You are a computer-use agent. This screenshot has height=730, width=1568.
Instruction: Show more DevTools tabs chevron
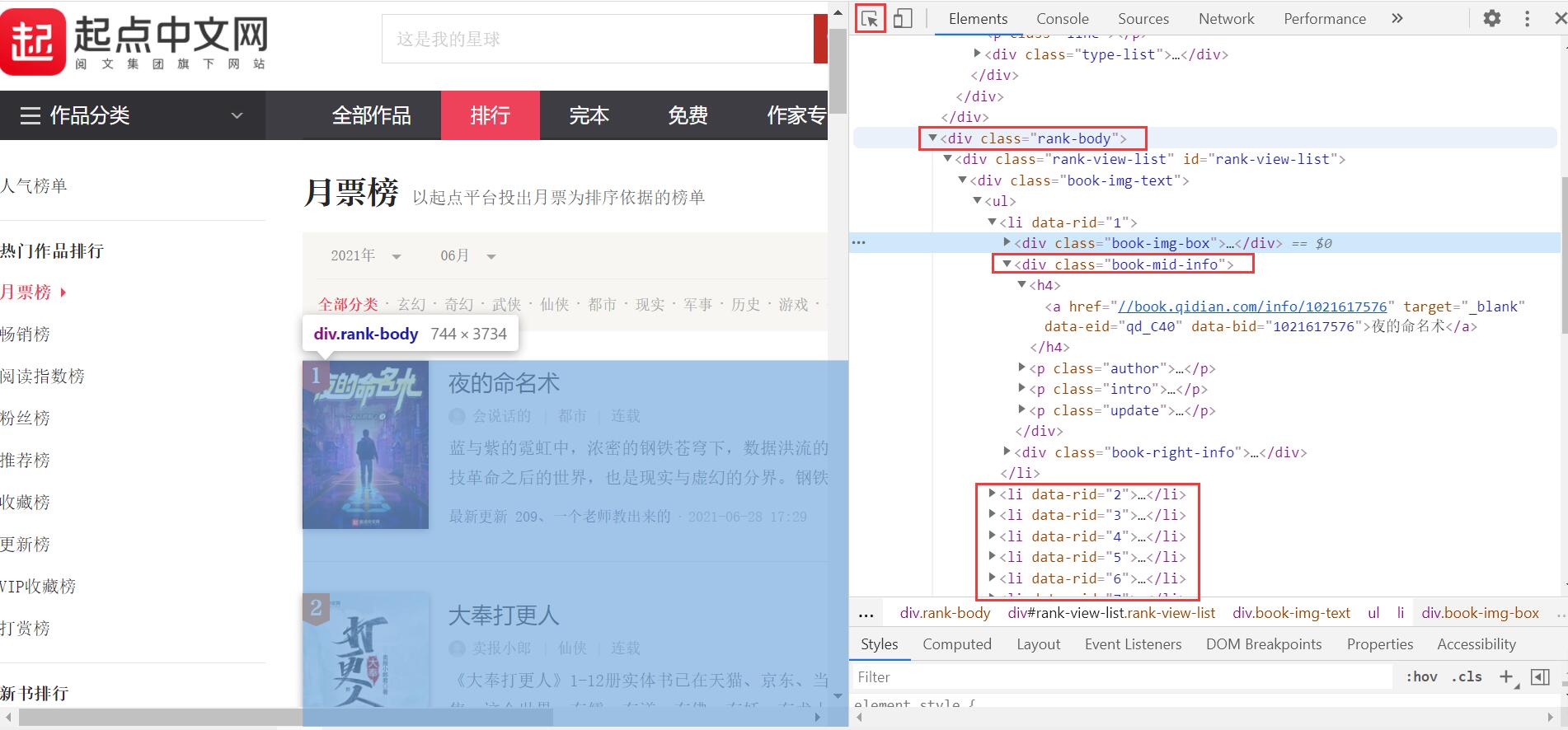pos(1397,18)
